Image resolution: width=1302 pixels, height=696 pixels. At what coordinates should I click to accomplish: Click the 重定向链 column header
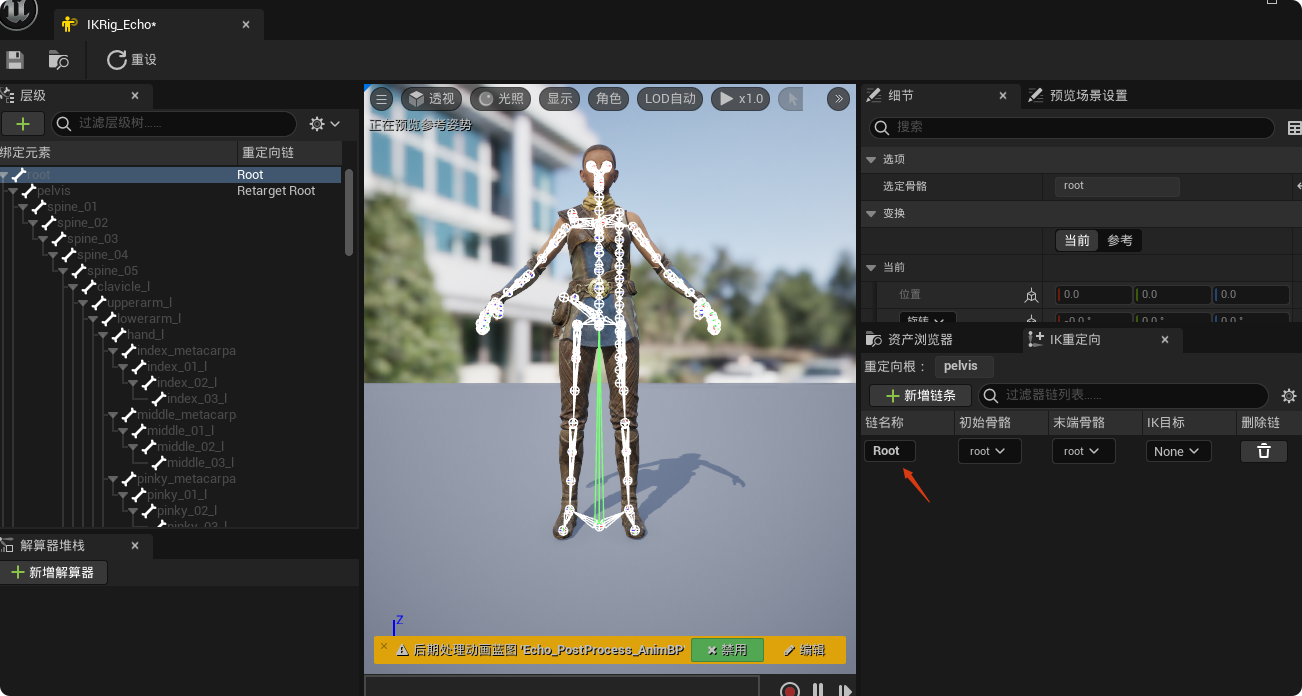click(x=290, y=153)
